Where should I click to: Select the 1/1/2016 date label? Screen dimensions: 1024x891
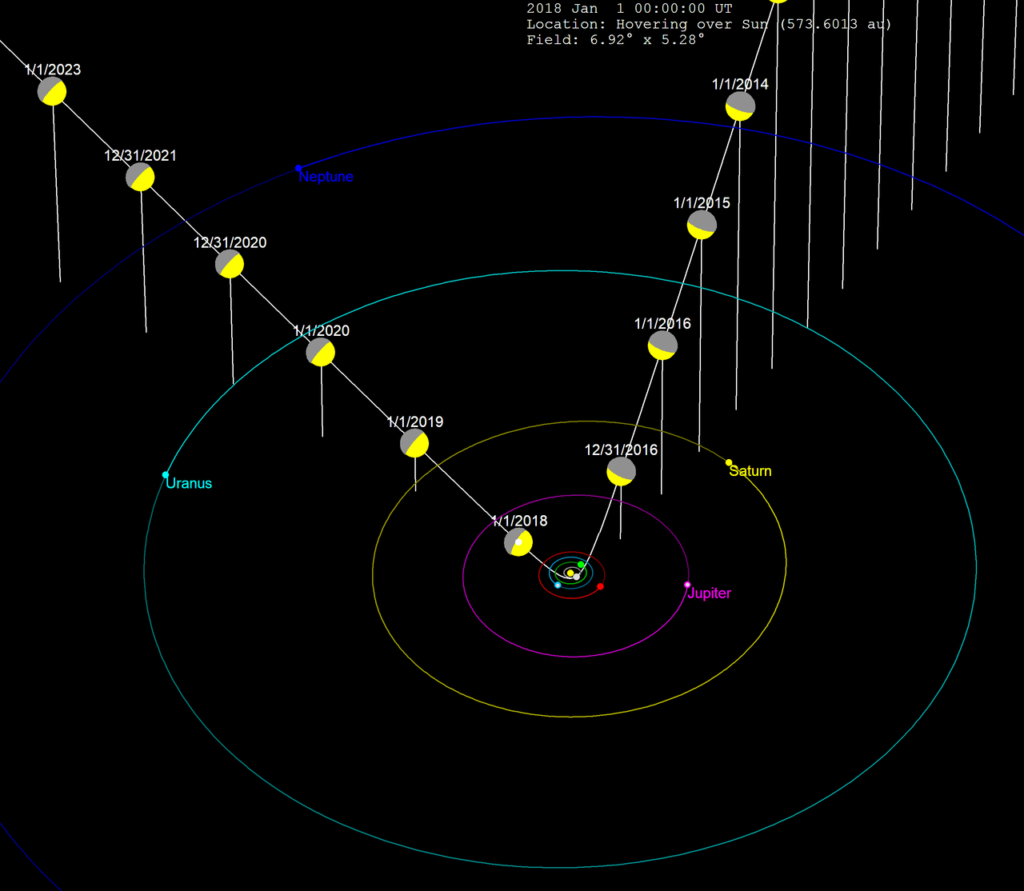click(x=665, y=323)
